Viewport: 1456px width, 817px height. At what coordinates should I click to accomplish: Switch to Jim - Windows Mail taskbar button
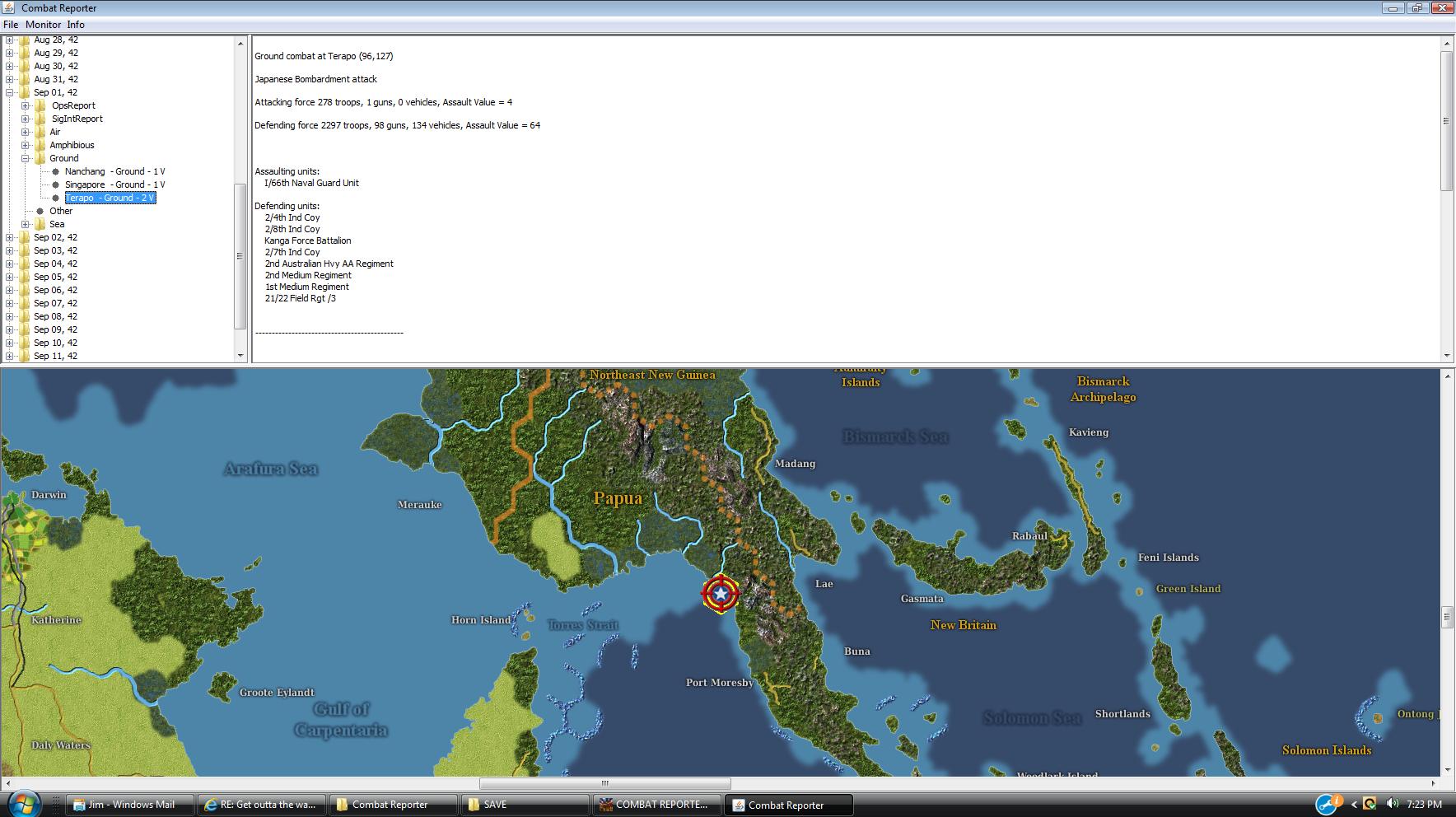tap(131, 805)
